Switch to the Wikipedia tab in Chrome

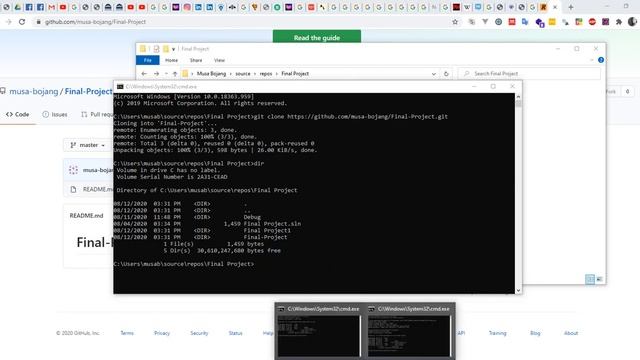(467, 7)
